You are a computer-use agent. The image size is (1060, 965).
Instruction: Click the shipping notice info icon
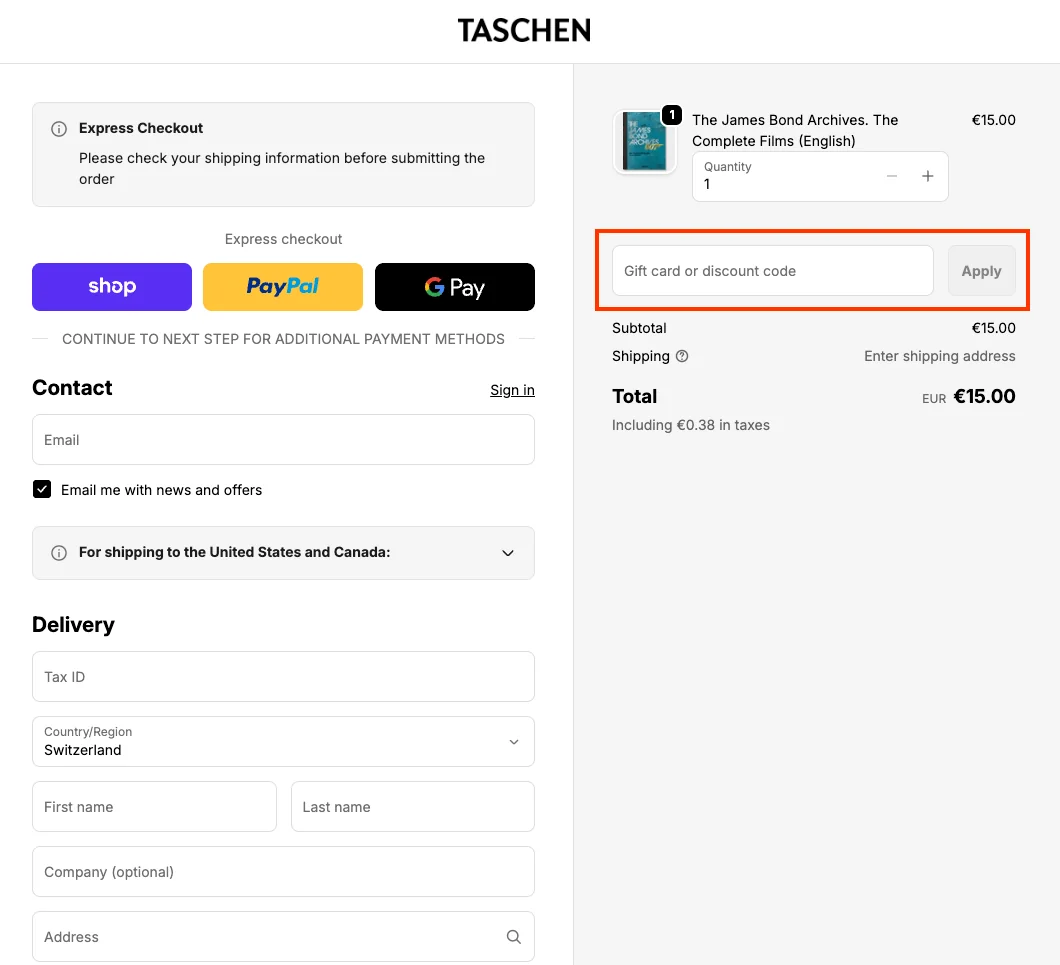point(58,552)
